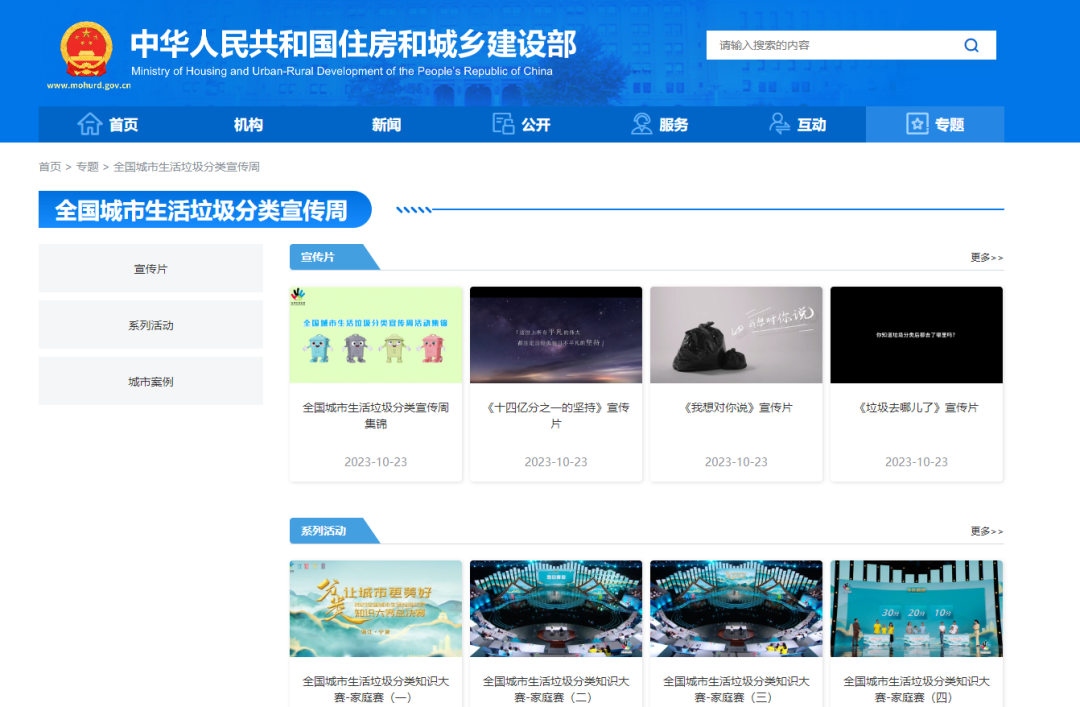Click 首页 in the breadcrumb trail

coord(49,166)
